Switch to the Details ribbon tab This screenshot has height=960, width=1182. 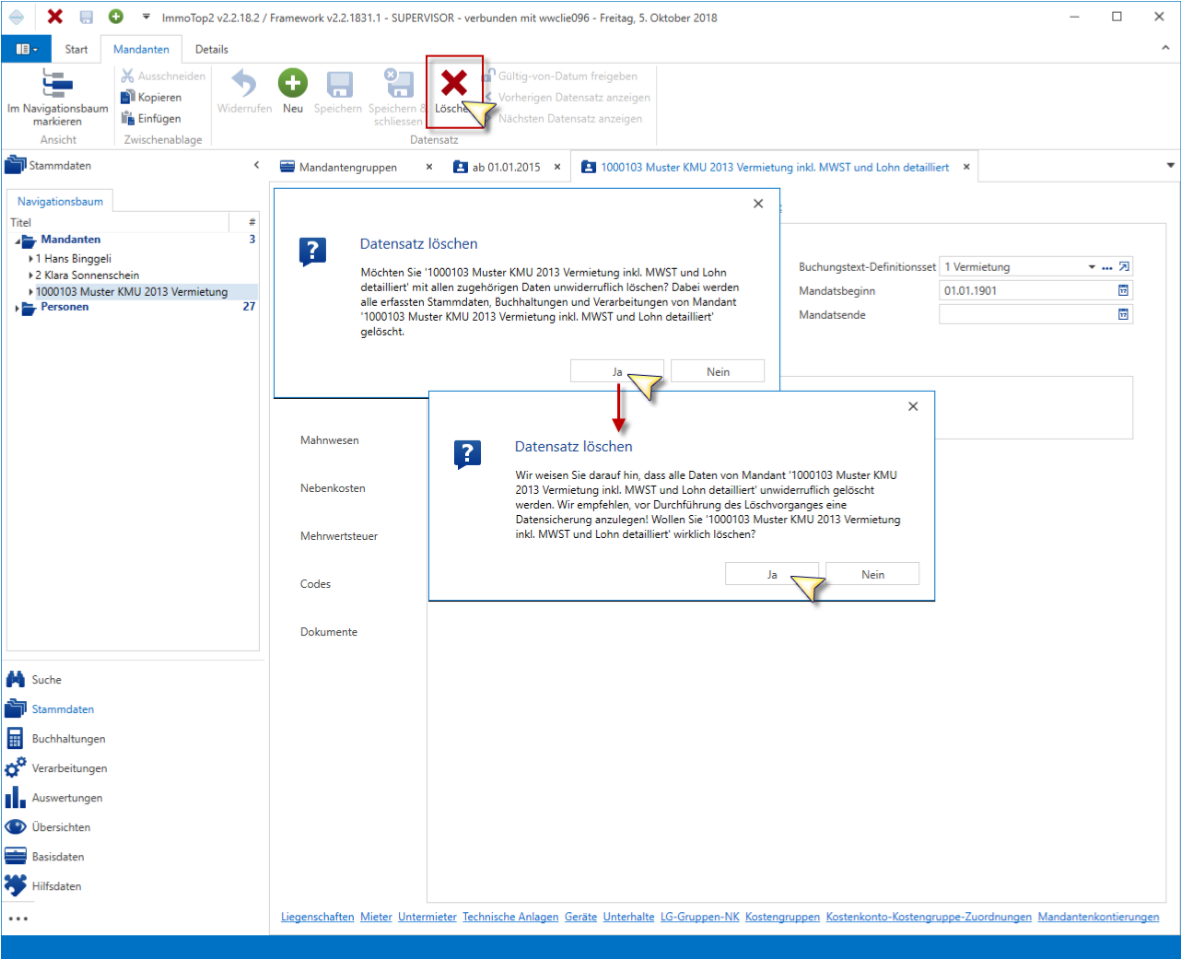tap(212, 49)
